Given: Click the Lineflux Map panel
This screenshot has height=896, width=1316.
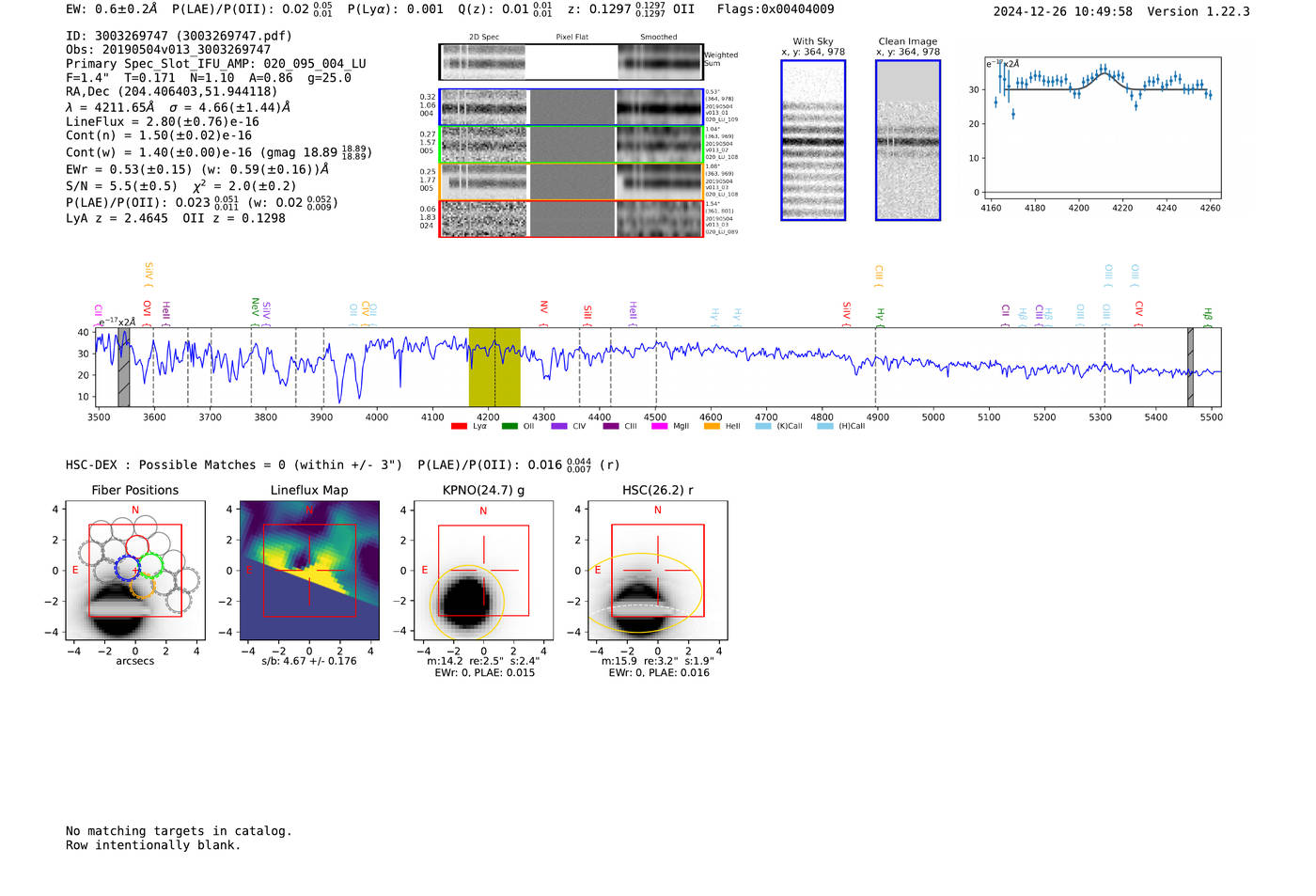Looking at the screenshot, I should tap(309, 571).
